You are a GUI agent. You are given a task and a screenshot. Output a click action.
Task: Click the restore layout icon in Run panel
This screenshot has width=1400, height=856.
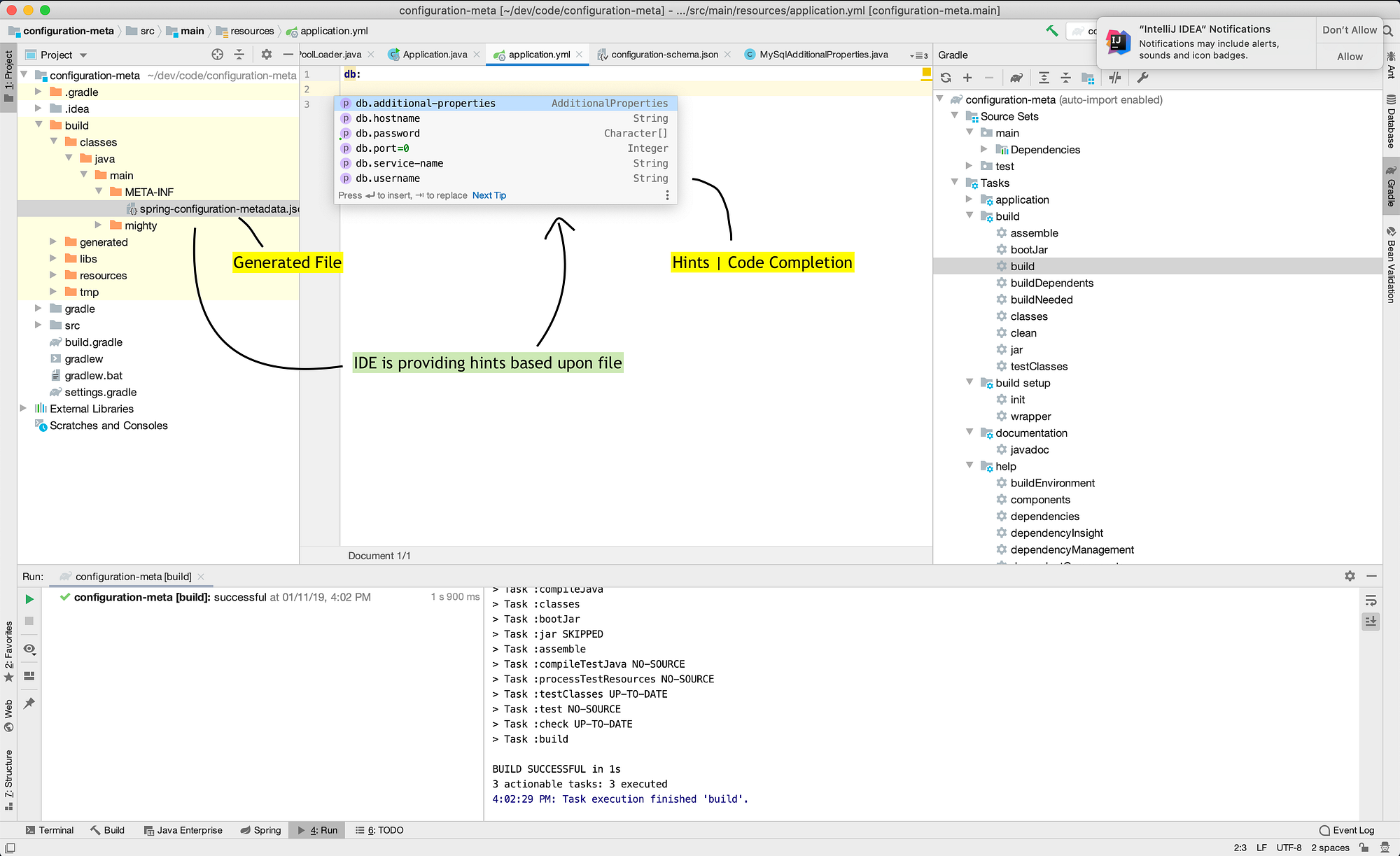tap(29, 676)
